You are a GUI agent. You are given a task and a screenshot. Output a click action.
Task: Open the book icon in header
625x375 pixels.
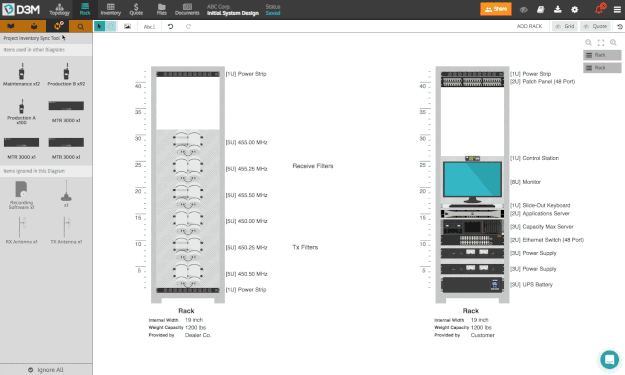coord(540,10)
